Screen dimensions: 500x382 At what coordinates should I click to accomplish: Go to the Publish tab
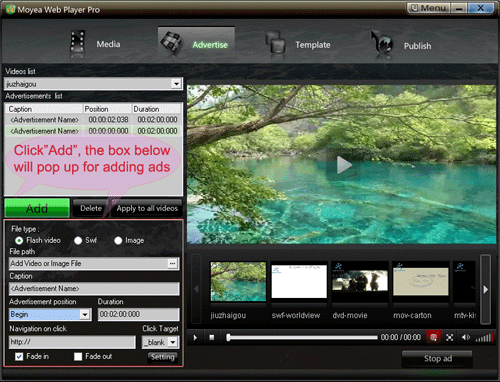tap(401, 45)
